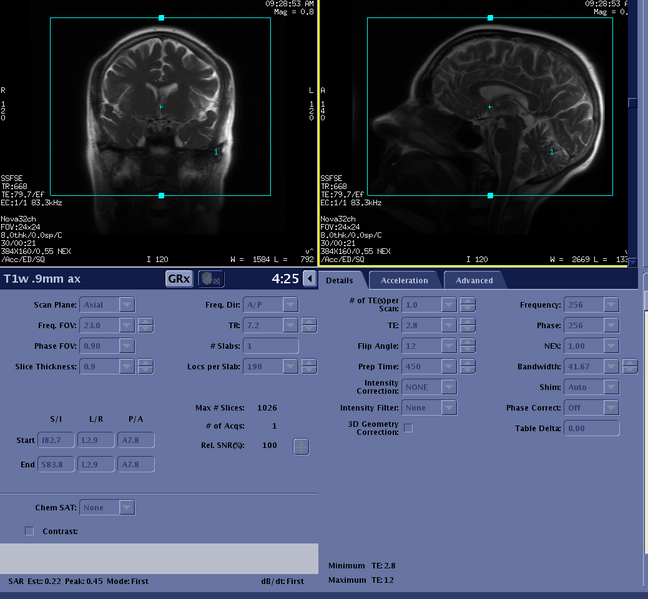Open the Phase FOV dropdown
The width and height of the screenshot is (648, 599).
[x=127, y=346]
